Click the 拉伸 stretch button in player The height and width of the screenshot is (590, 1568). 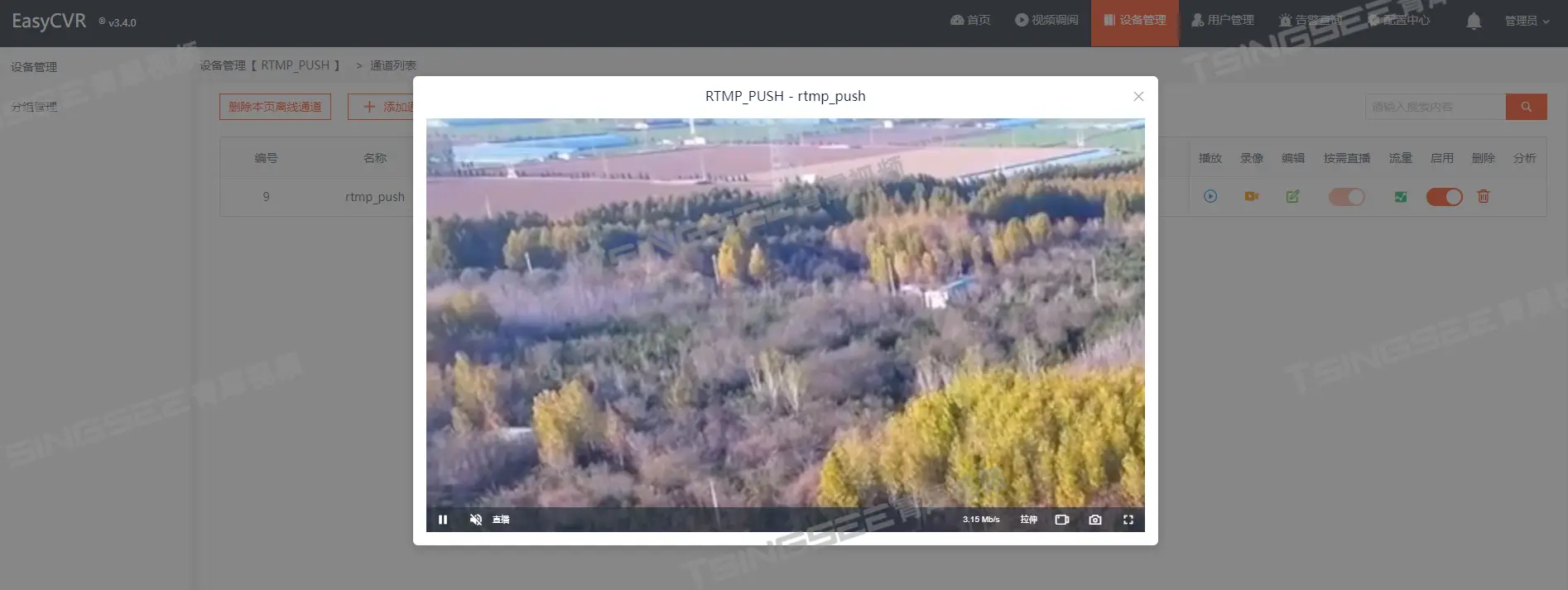[1028, 520]
